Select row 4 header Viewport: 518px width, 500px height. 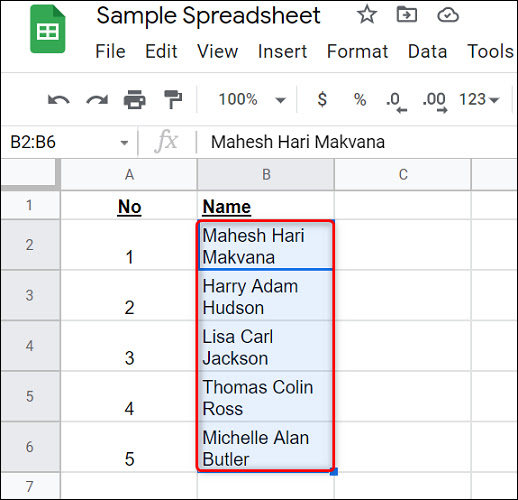pyautogui.click(x=30, y=346)
